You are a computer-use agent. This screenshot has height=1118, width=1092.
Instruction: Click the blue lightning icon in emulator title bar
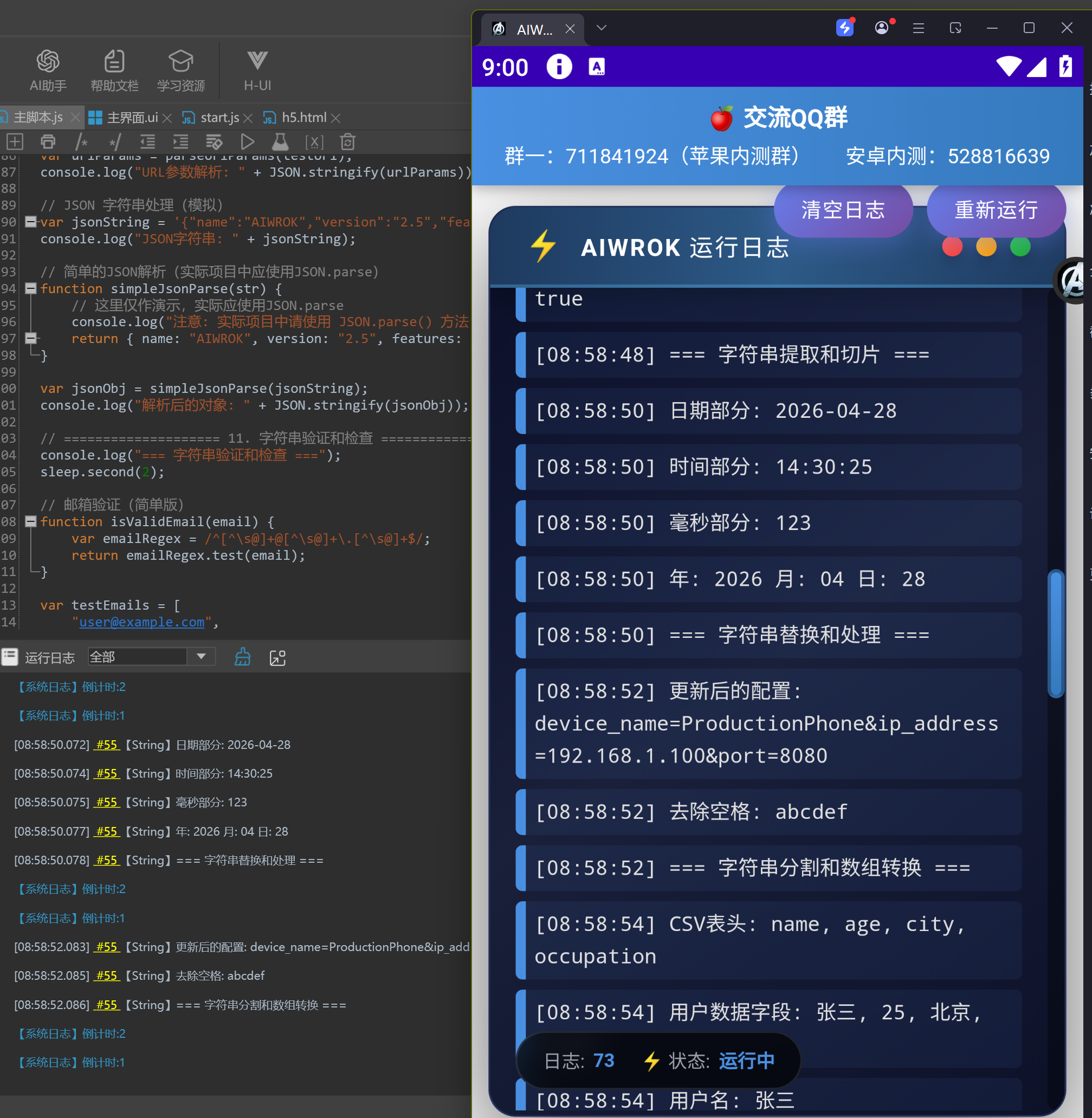coord(844,28)
